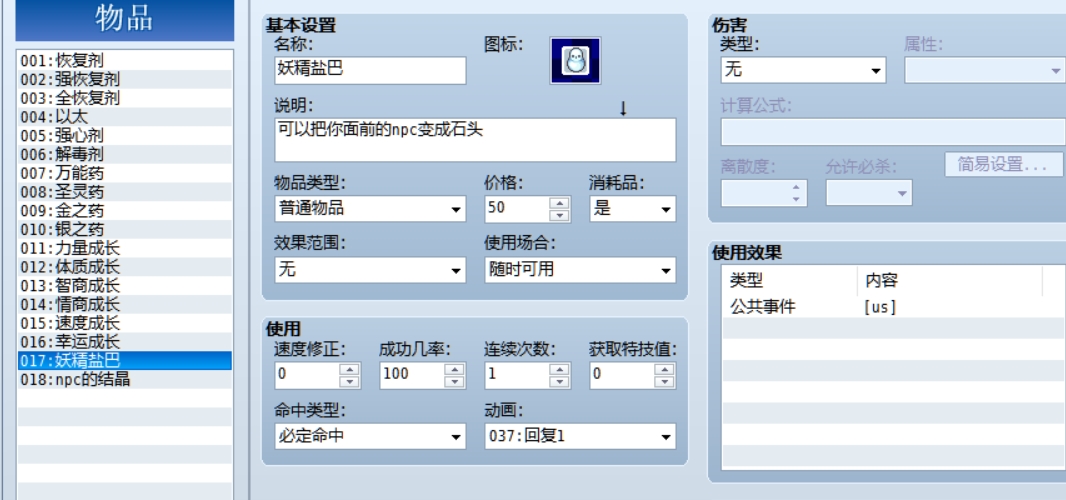Viewport: 1066px width, 500px height.
Task: Decrease 连续次数 with the down arrow
Action: pyautogui.click(x=559, y=382)
